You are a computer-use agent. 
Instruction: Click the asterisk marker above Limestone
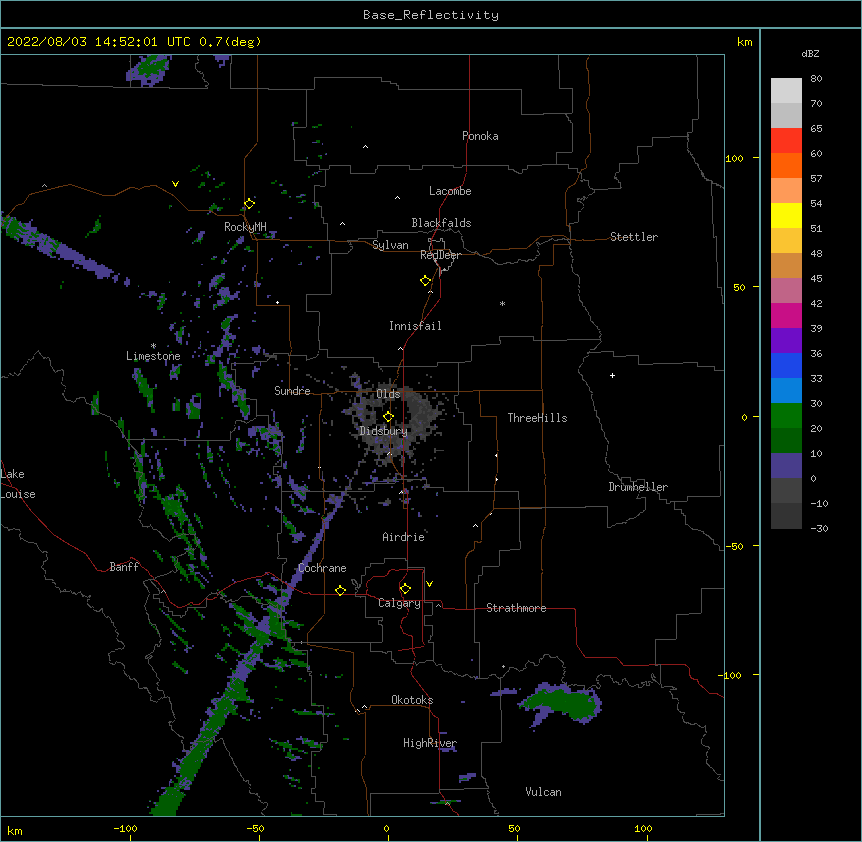coord(153,346)
